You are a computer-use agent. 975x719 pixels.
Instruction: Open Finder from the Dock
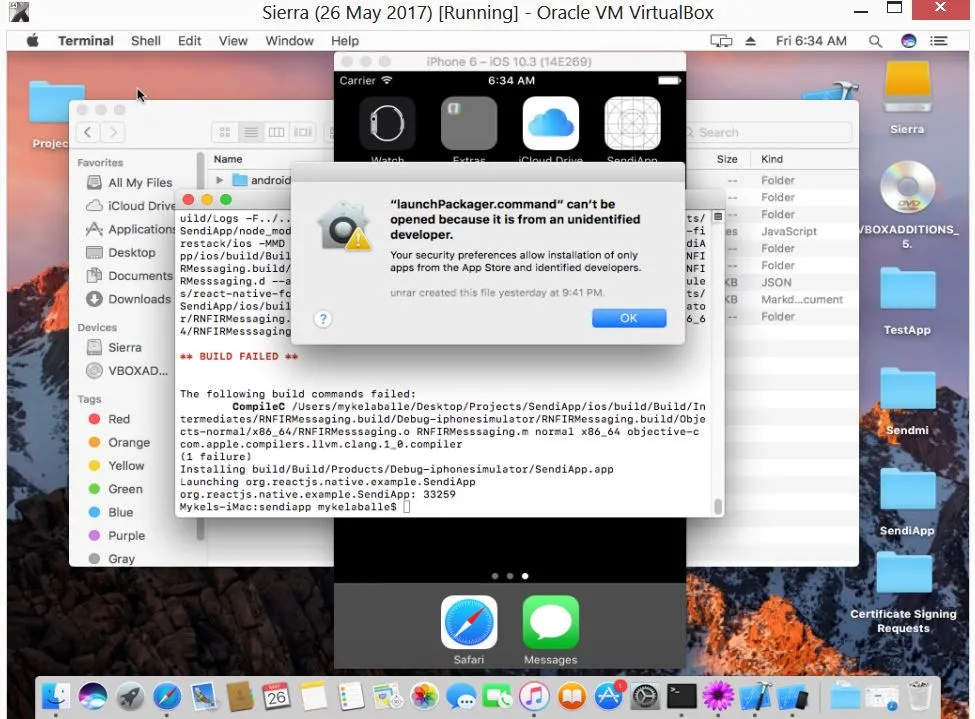[56, 696]
